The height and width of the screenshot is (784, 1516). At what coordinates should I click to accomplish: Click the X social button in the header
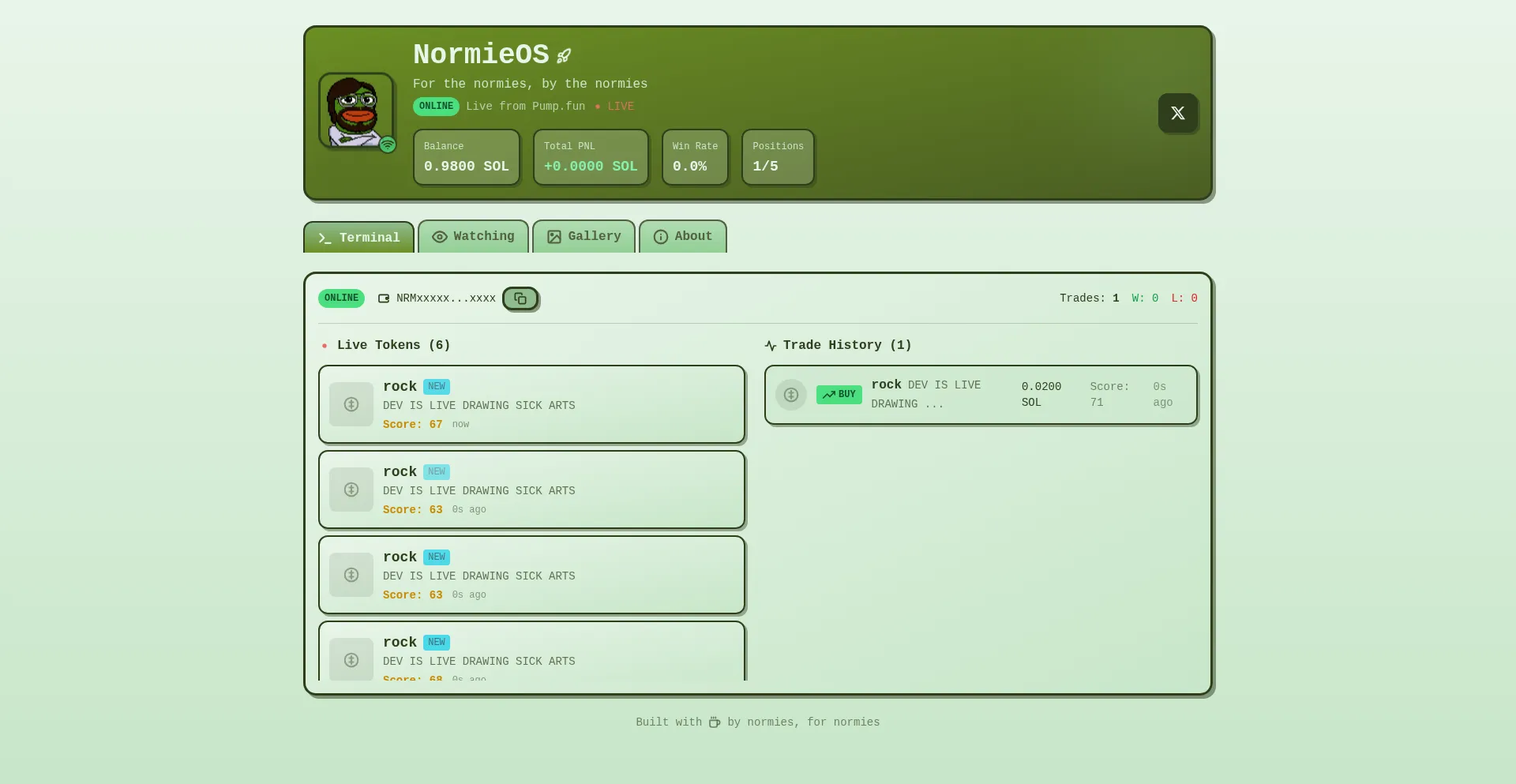point(1178,113)
